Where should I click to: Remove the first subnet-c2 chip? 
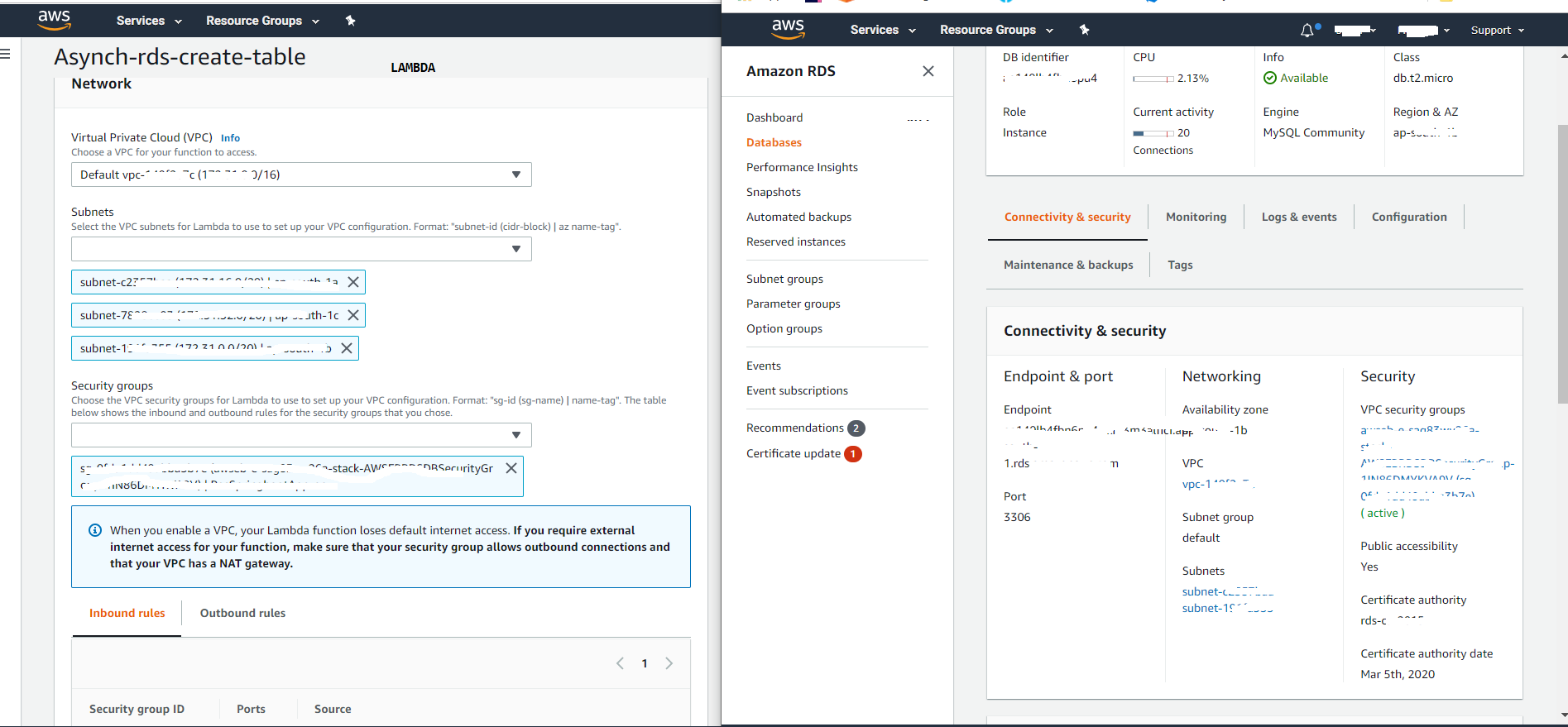click(x=353, y=282)
